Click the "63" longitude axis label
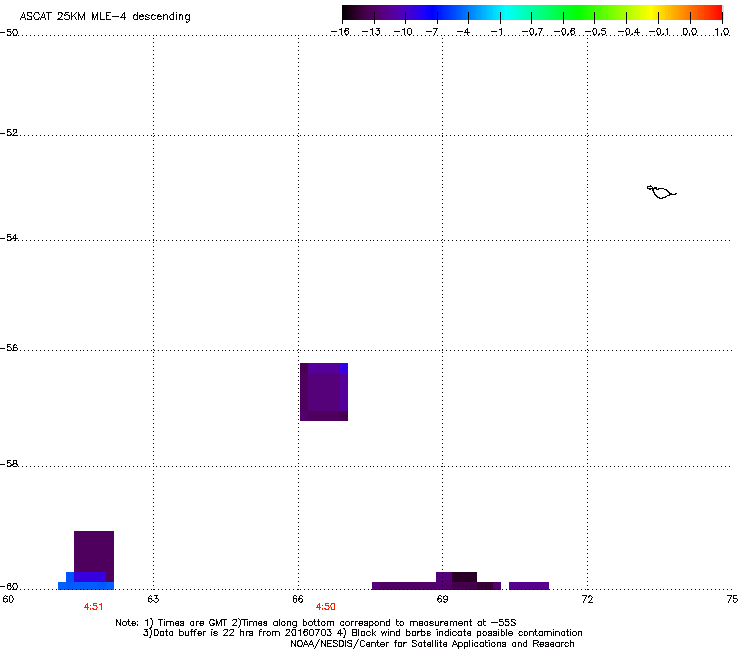This screenshot has height=650, width=740. pyautogui.click(x=153, y=599)
